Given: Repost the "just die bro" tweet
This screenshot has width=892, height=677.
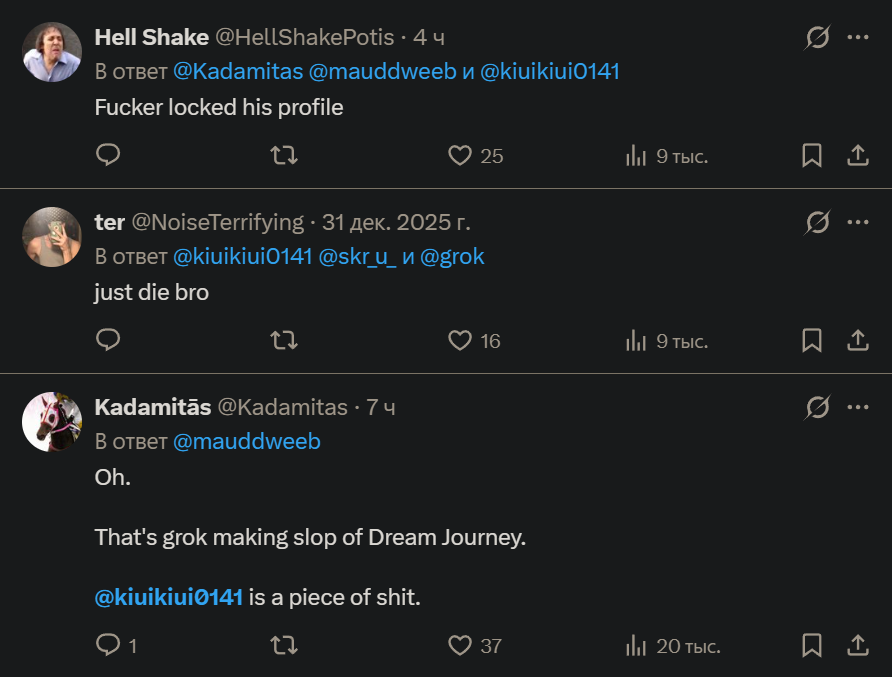Looking at the screenshot, I should pos(285,341).
